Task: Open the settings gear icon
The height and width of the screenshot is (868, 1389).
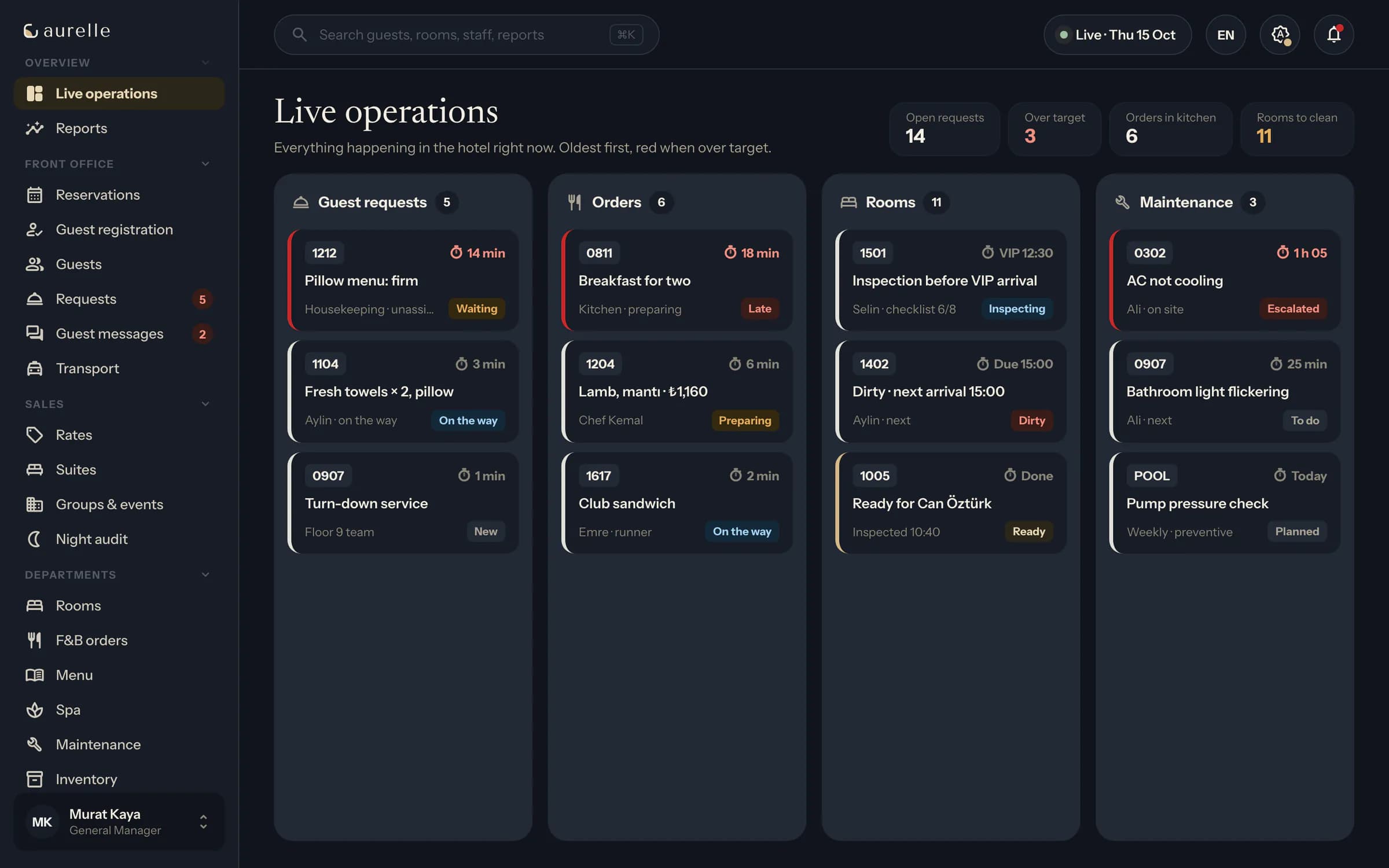Action: click(1280, 35)
